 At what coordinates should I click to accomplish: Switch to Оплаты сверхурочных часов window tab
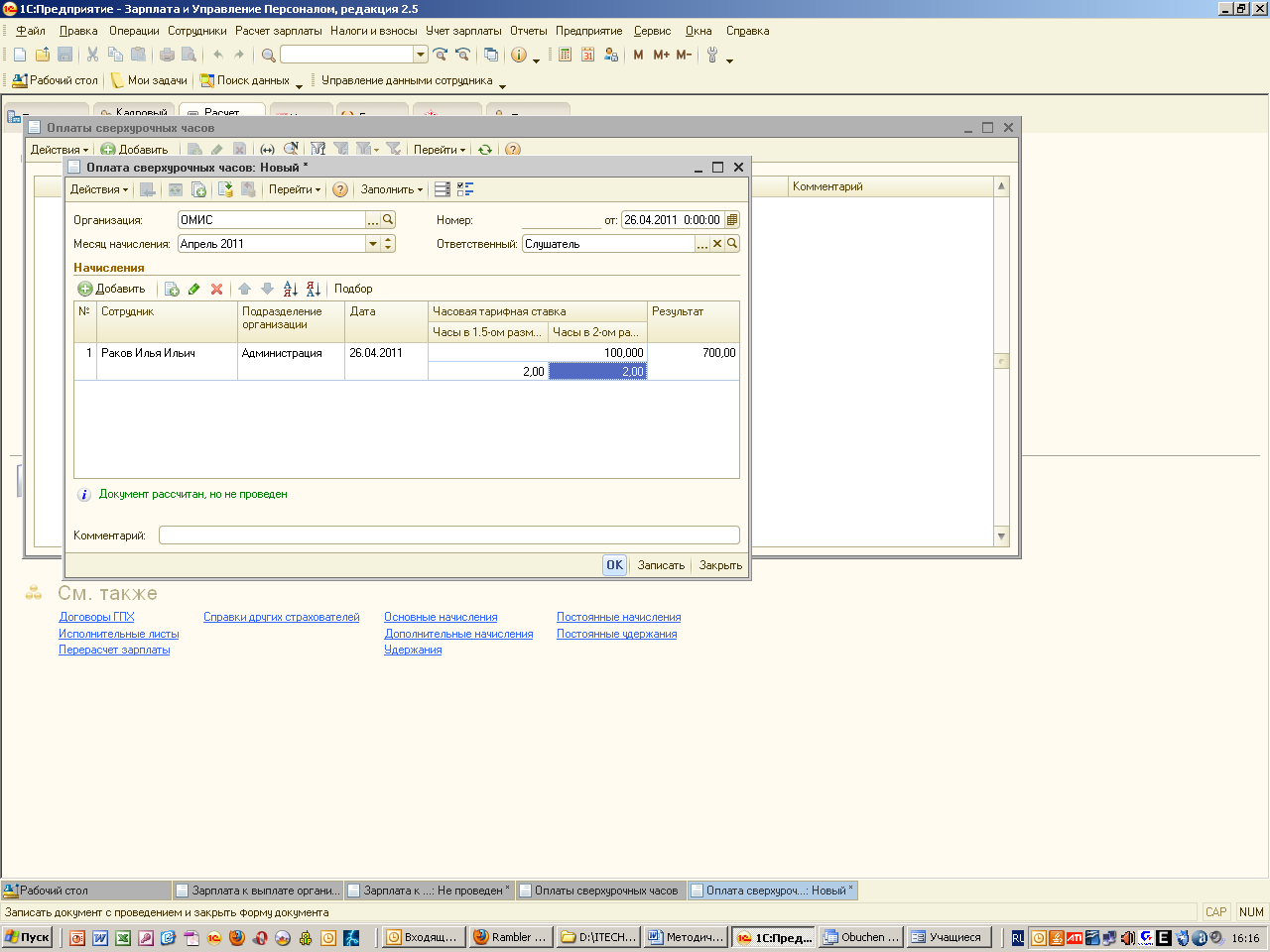click(x=599, y=891)
